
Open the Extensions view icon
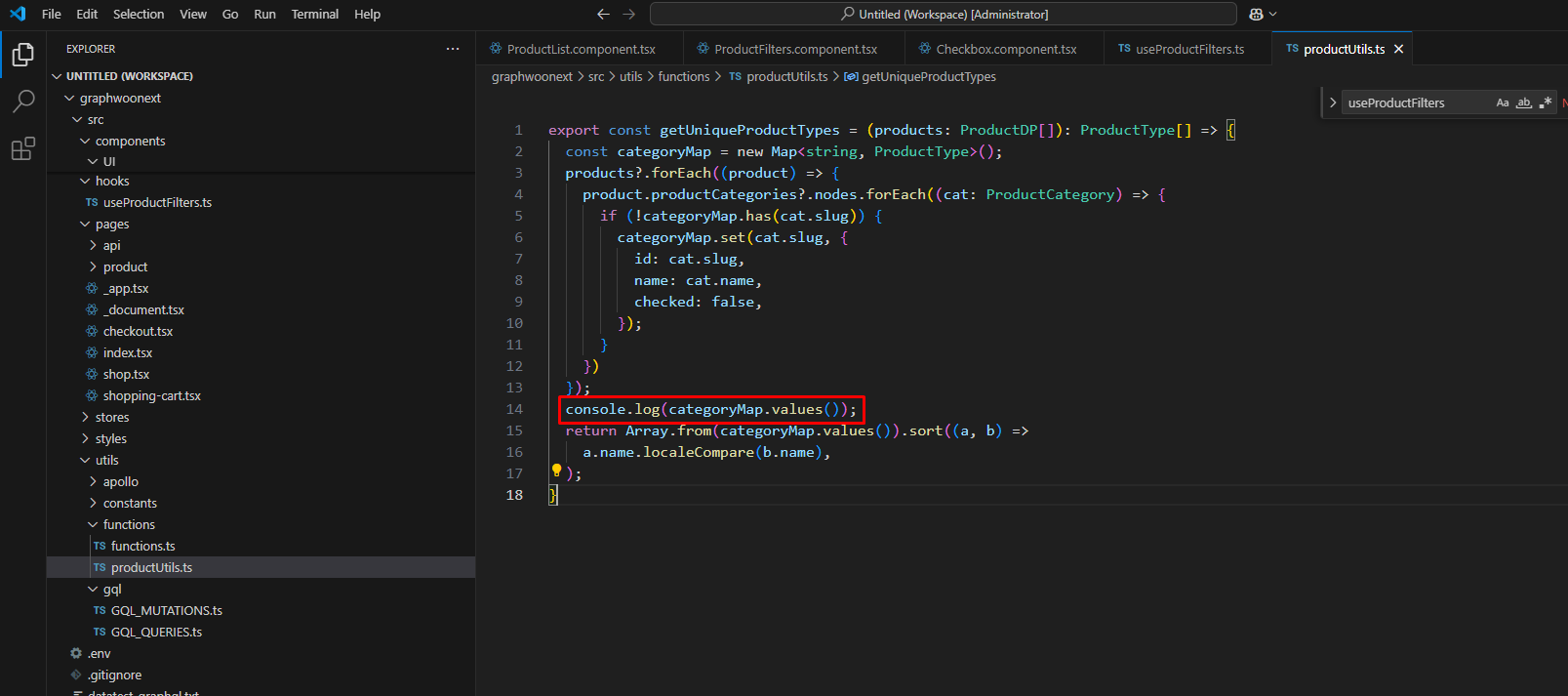pos(22,148)
